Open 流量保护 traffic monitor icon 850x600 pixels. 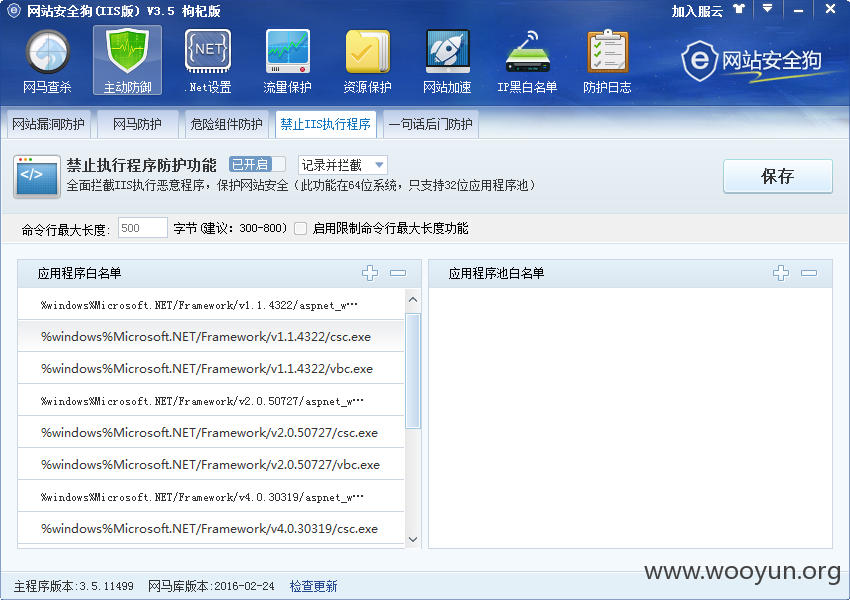tap(287, 61)
